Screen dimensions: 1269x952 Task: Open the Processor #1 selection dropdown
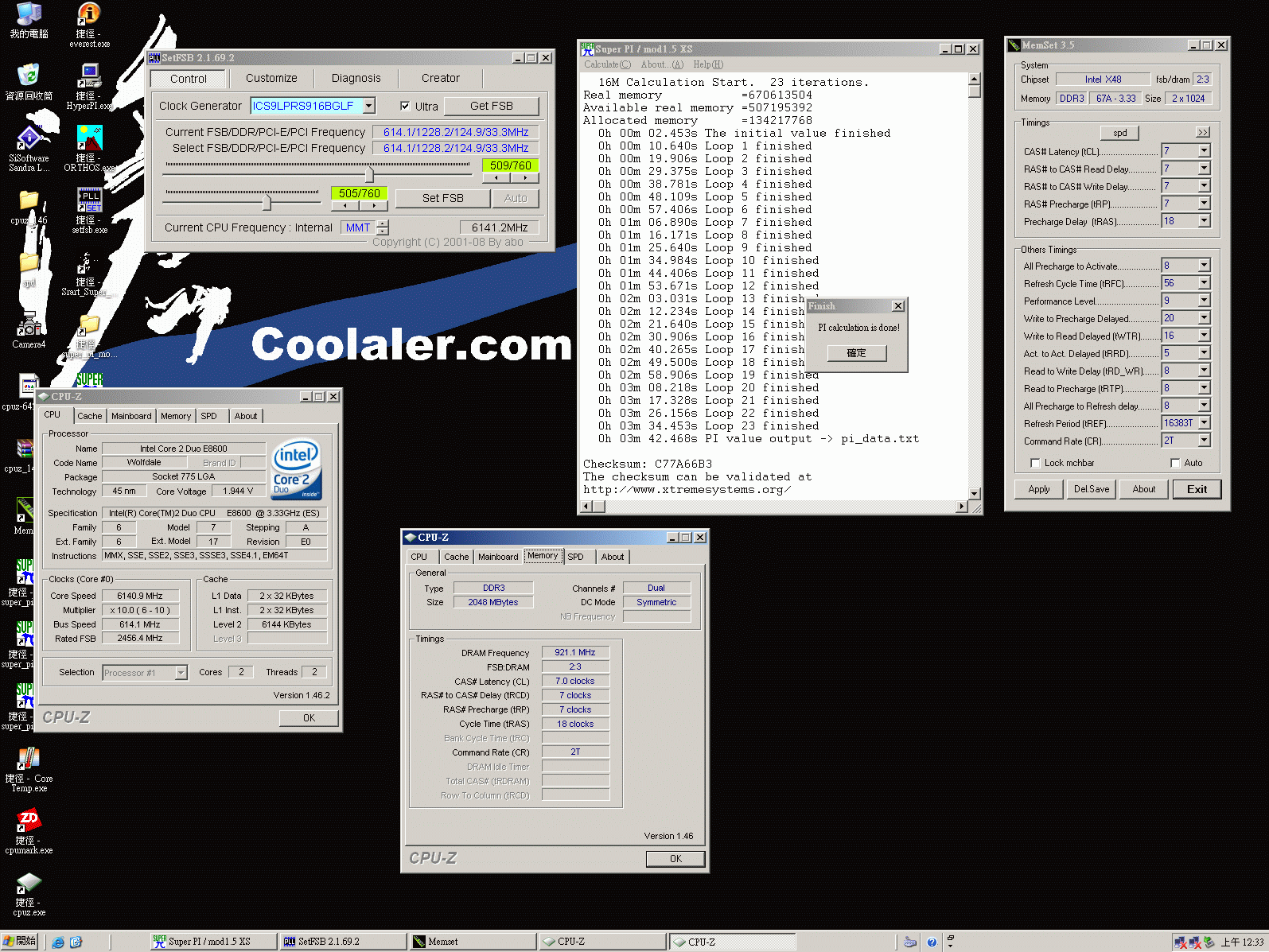181,673
